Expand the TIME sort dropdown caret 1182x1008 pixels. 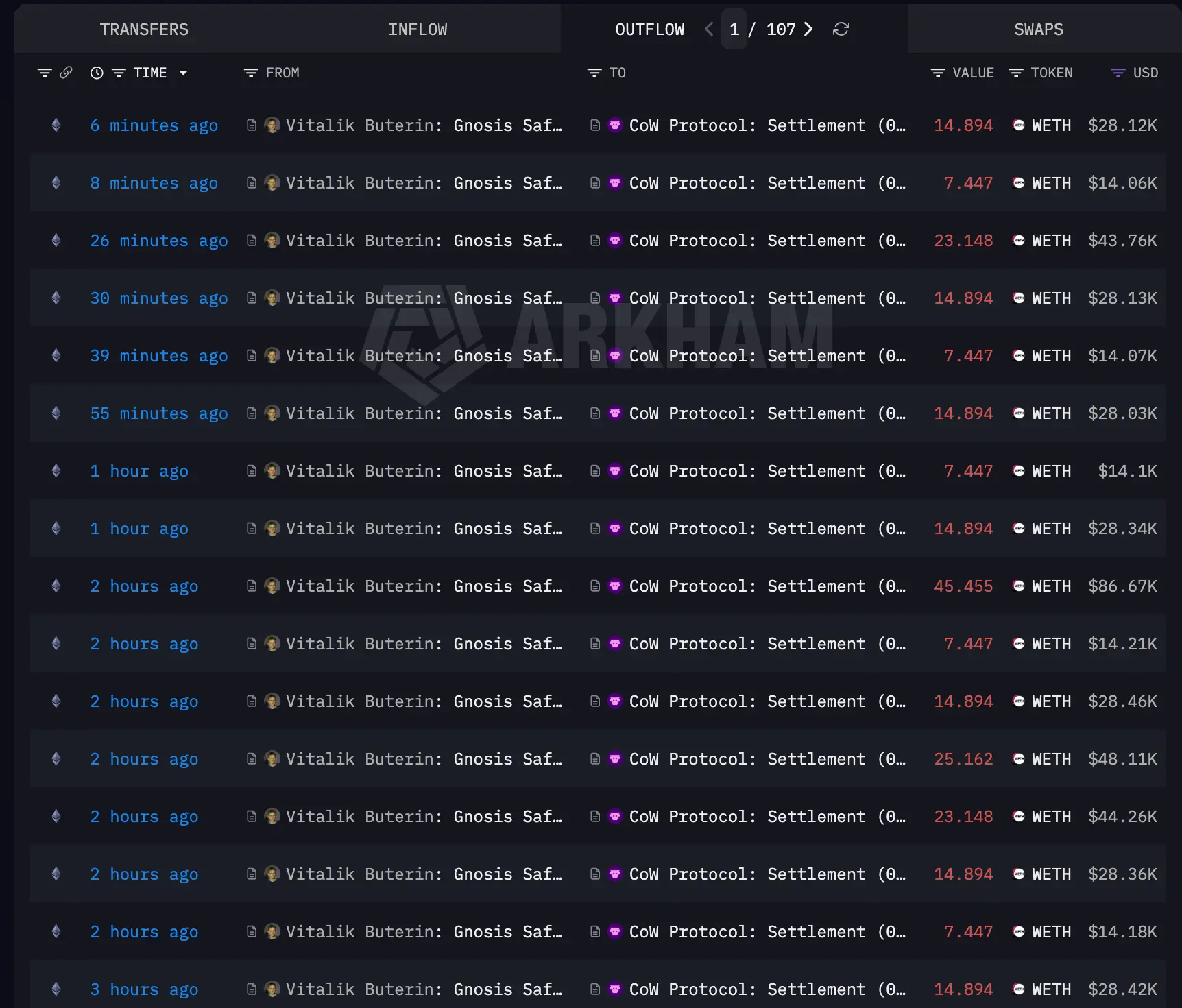click(x=183, y=73)
